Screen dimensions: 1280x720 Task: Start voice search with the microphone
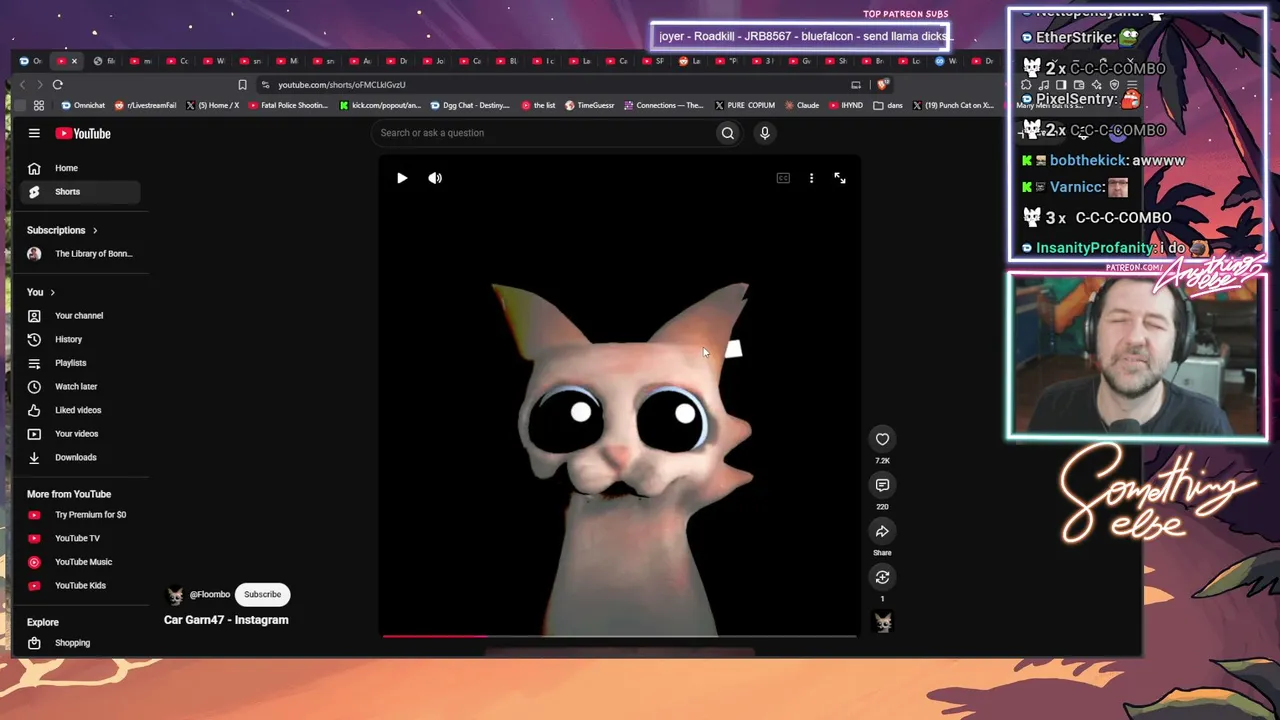click(x=765, y=133)
